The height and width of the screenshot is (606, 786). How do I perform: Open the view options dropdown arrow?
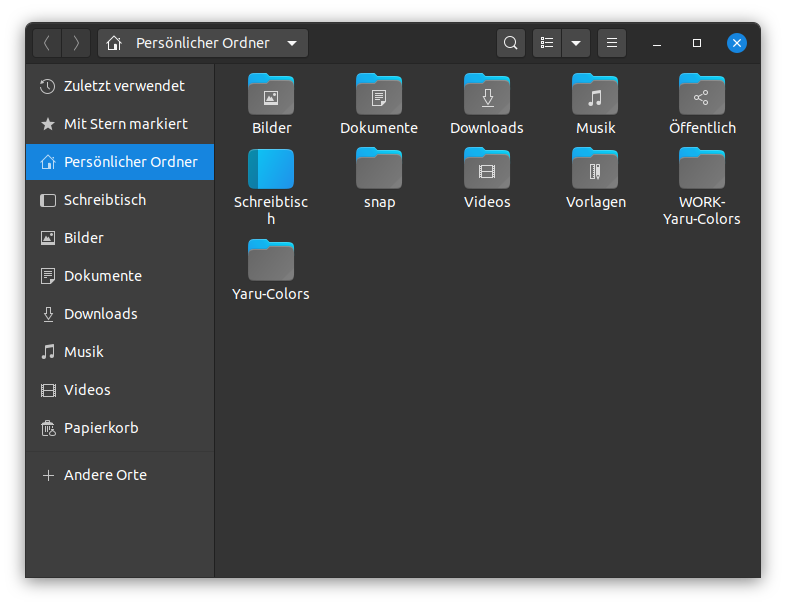(576, 43)
